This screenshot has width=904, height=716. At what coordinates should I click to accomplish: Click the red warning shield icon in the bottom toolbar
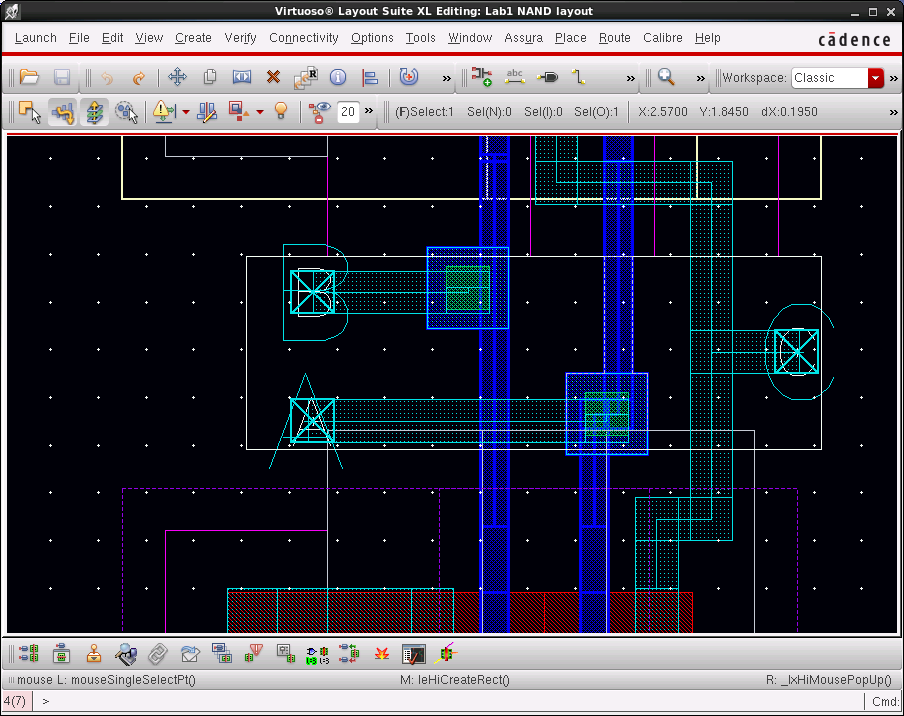tap(254, 654)
